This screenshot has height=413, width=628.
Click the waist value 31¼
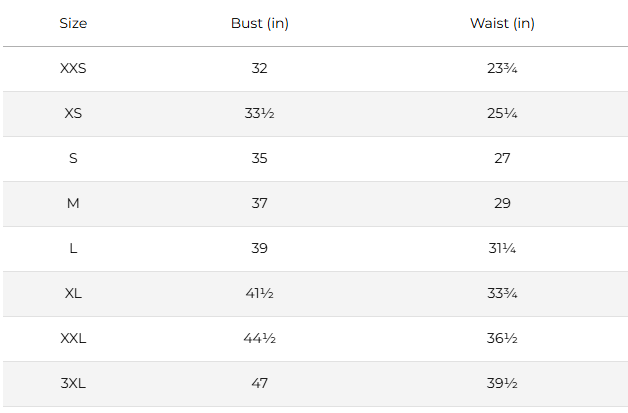click(x=502, y=248)
